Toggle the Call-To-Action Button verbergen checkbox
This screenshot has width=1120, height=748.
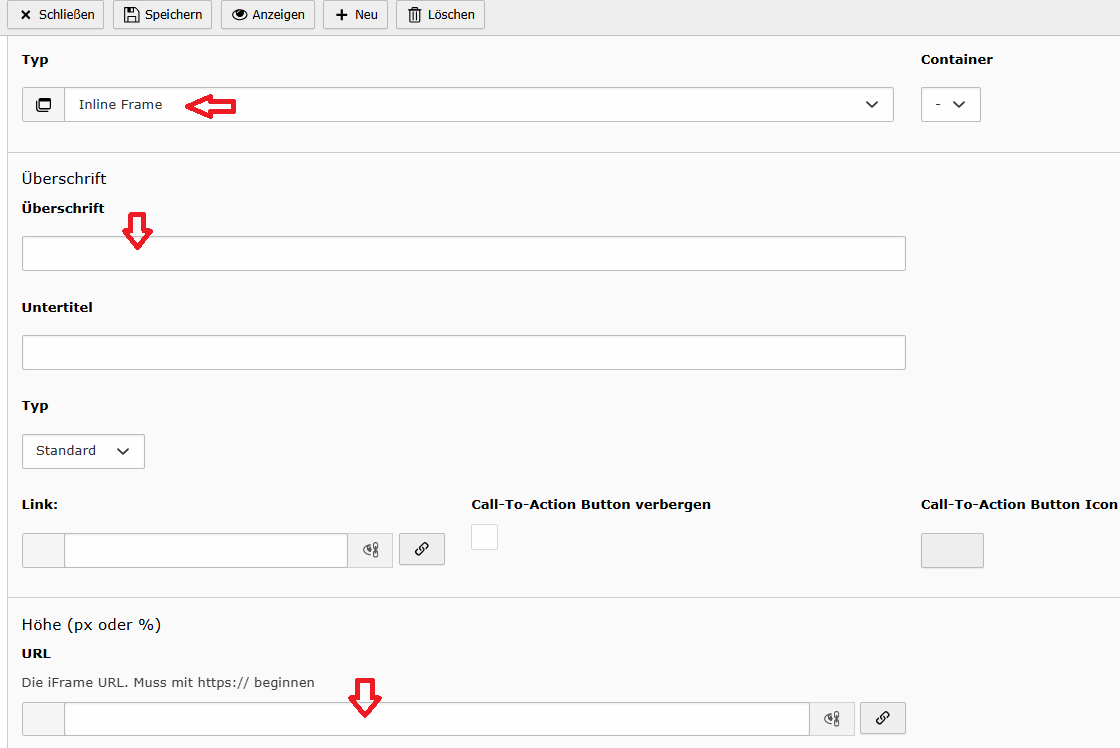tap(484, 537)
